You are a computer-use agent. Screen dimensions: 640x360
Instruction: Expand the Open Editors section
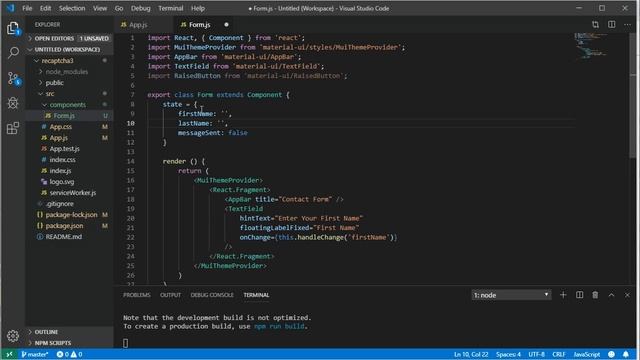click(x=69, y=38)
